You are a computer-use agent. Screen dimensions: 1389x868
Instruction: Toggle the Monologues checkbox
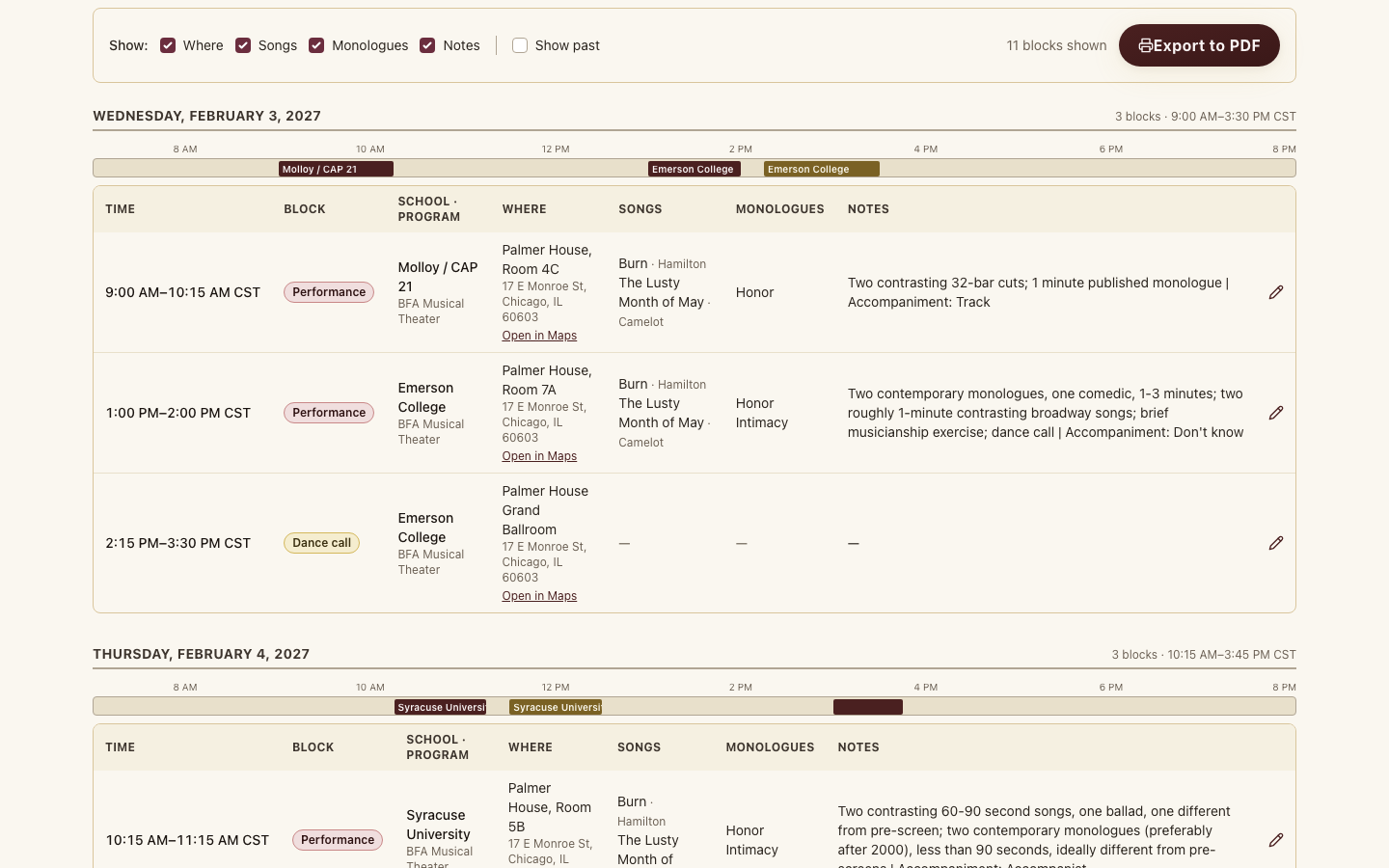tap(316, 45)
